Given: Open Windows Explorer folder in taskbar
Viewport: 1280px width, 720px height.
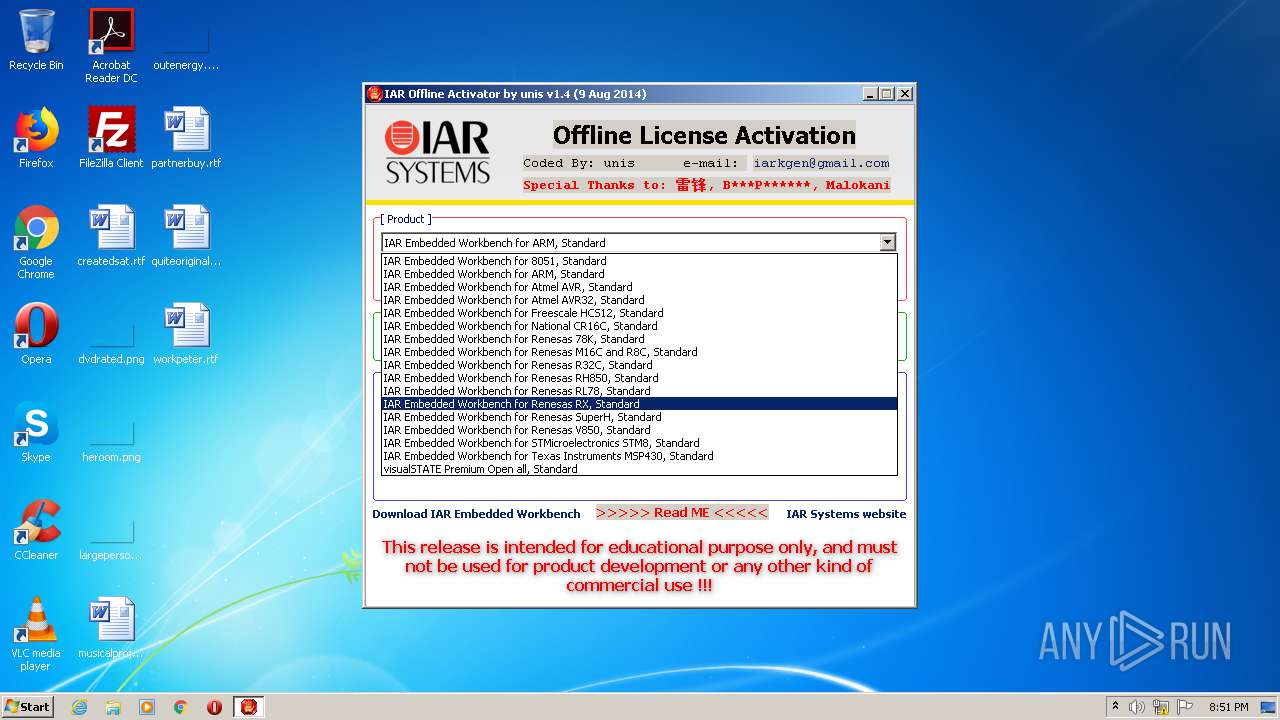Looking at the screenshot, I should click(113, 707).
